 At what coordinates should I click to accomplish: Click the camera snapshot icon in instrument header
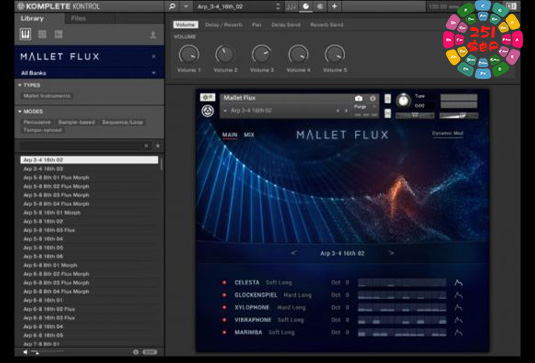tap(358, 99)
